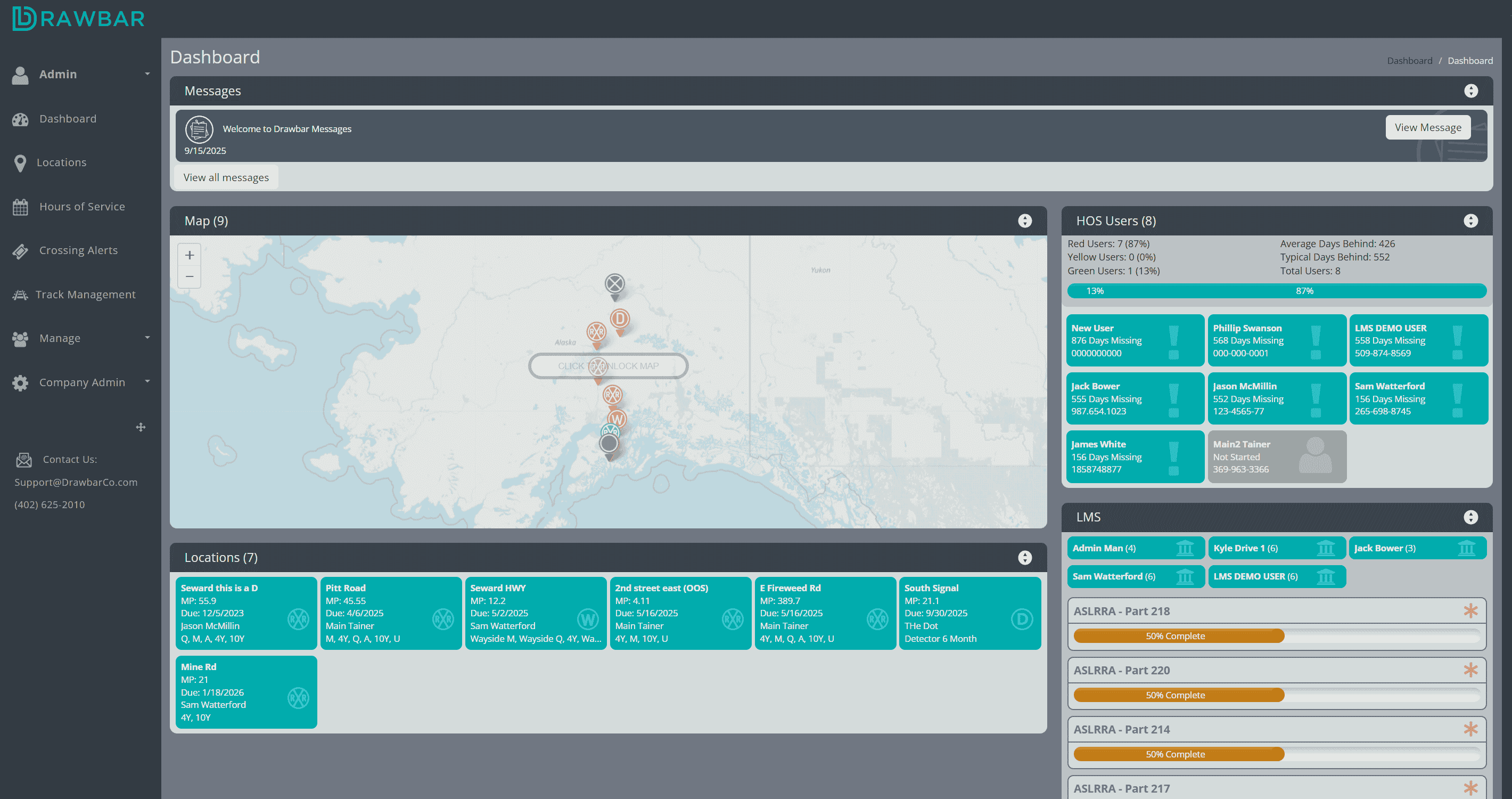Open the Track Management train icon
Viewport: 1512px width, 799px height.
pos(20,294)
